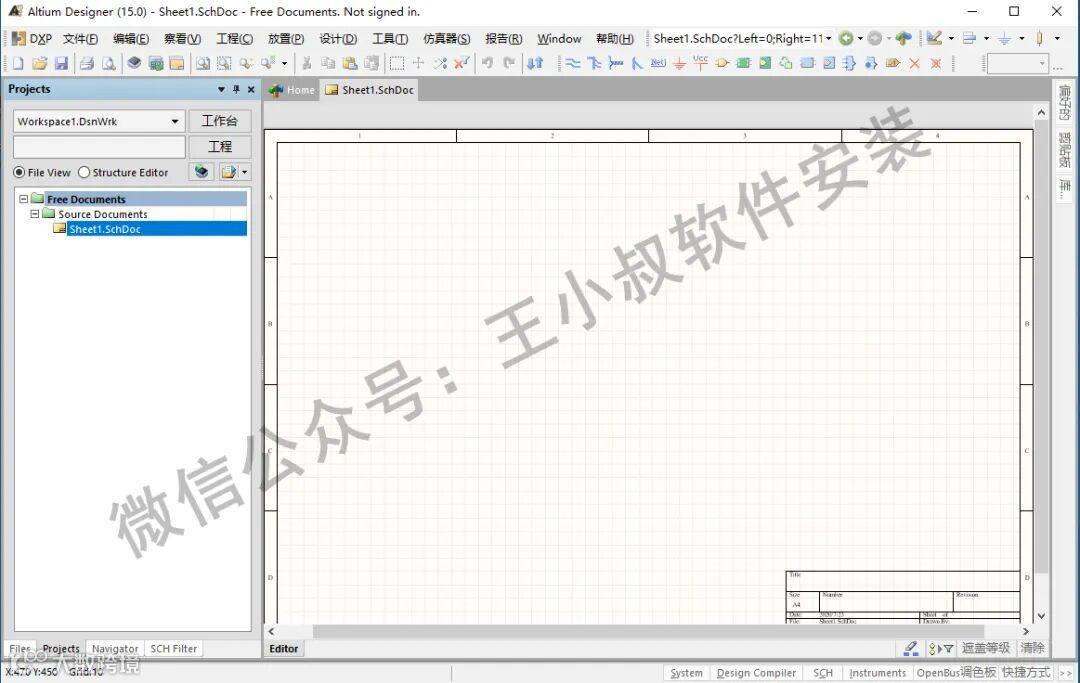The width and height of the screenshot is (1080, 683).
Task: Click the 工程 button
Action: tap(220, 147)
